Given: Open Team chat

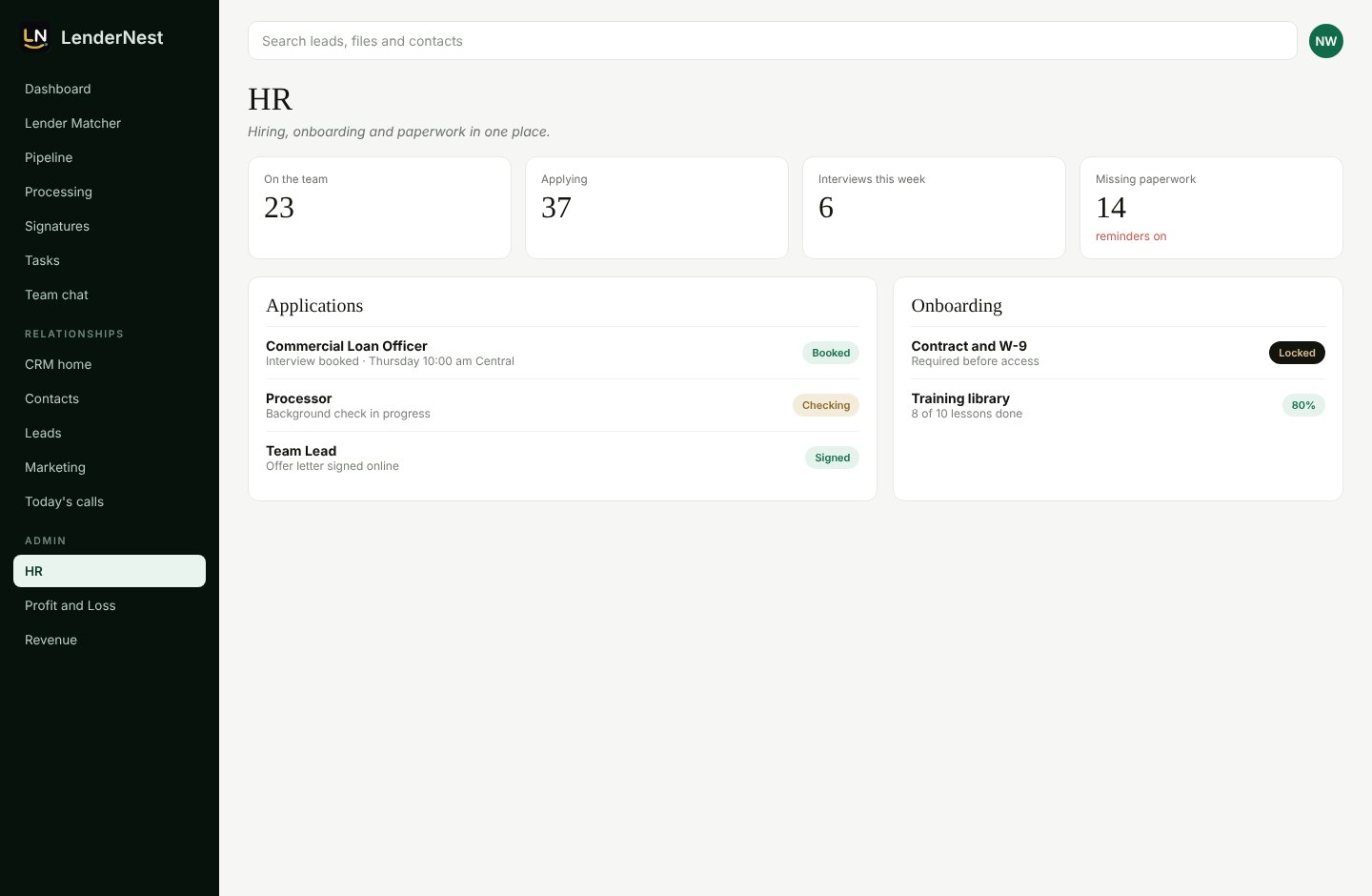Looking at the screenshot, I should [110, 295].
